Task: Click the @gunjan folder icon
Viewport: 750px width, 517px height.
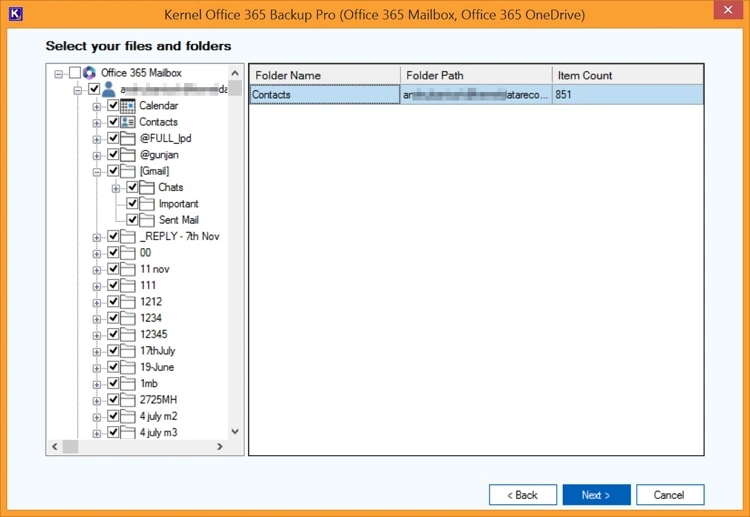Action: point(128,154)
